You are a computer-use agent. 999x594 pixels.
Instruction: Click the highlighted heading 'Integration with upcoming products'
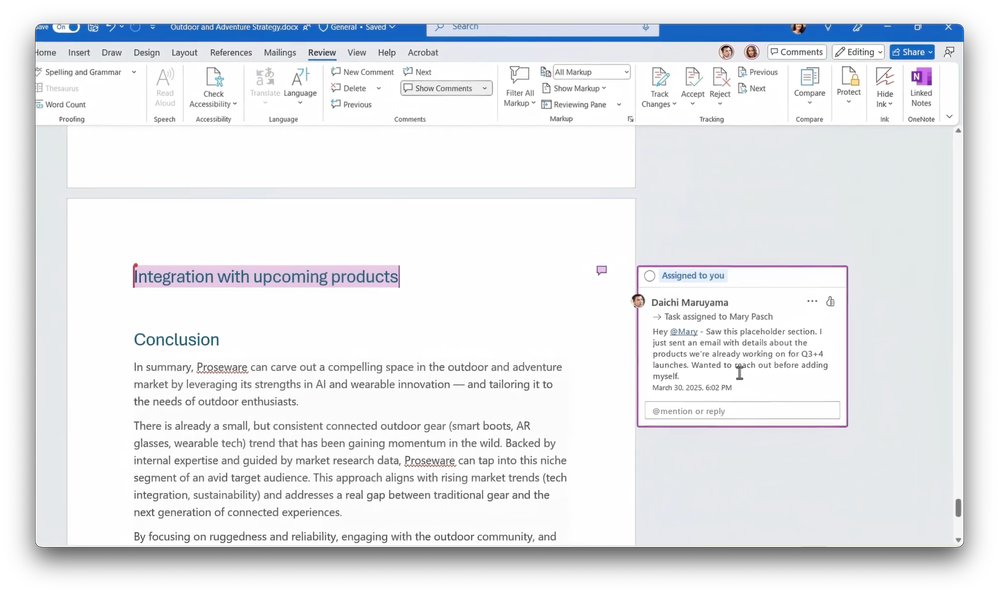point(266,277)
